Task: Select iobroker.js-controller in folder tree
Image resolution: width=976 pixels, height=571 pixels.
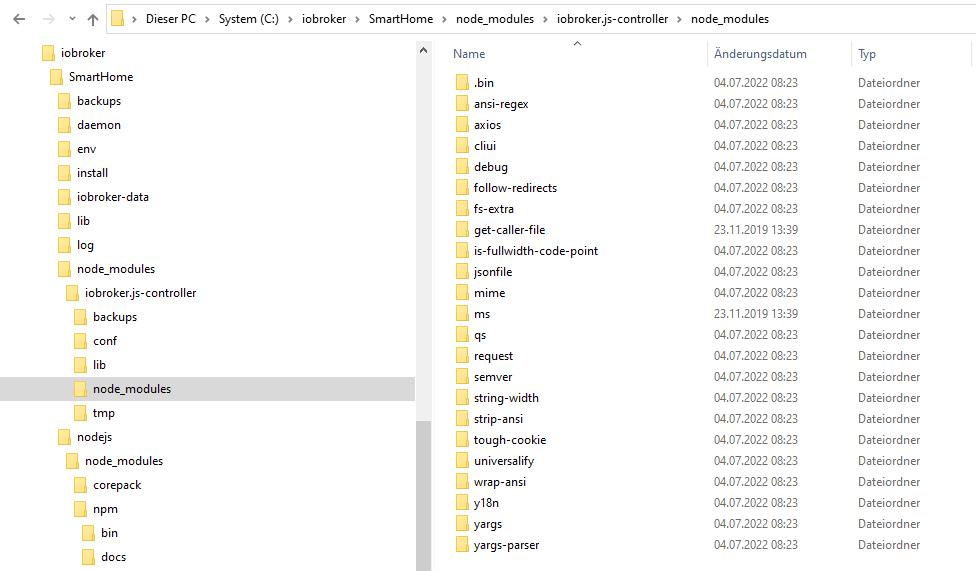Action: coord(140,293)
